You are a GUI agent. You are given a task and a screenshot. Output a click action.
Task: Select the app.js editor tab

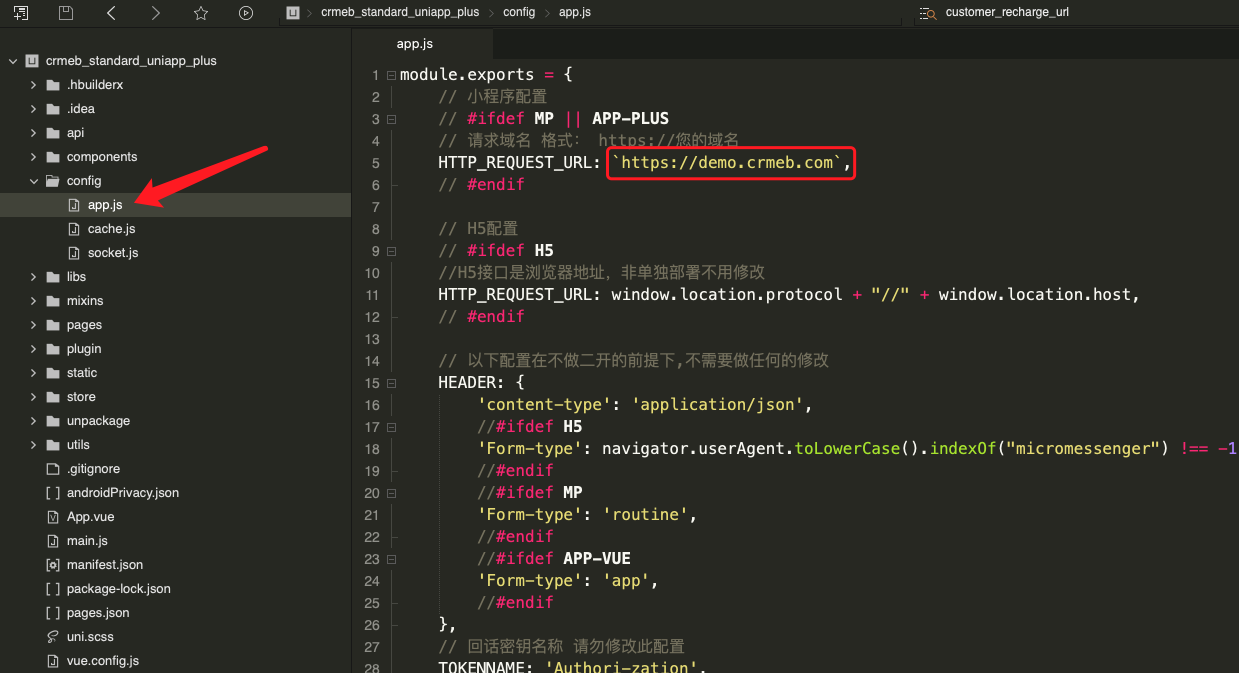(414, 44)
